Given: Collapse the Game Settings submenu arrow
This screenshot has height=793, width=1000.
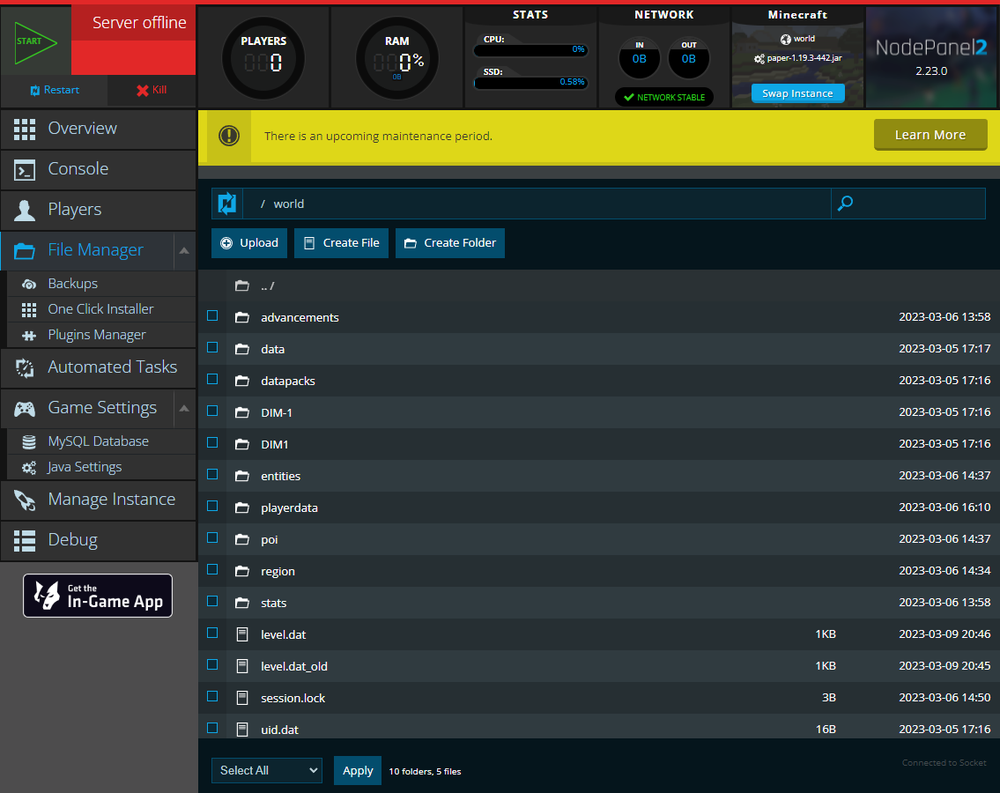Looking at the screenshot, I should 184,408.
